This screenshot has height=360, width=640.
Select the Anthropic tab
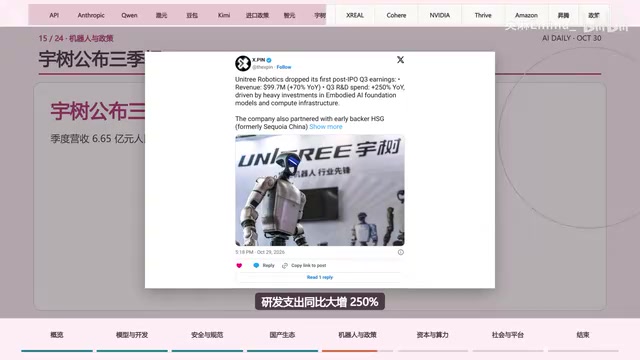click(91, 15)
